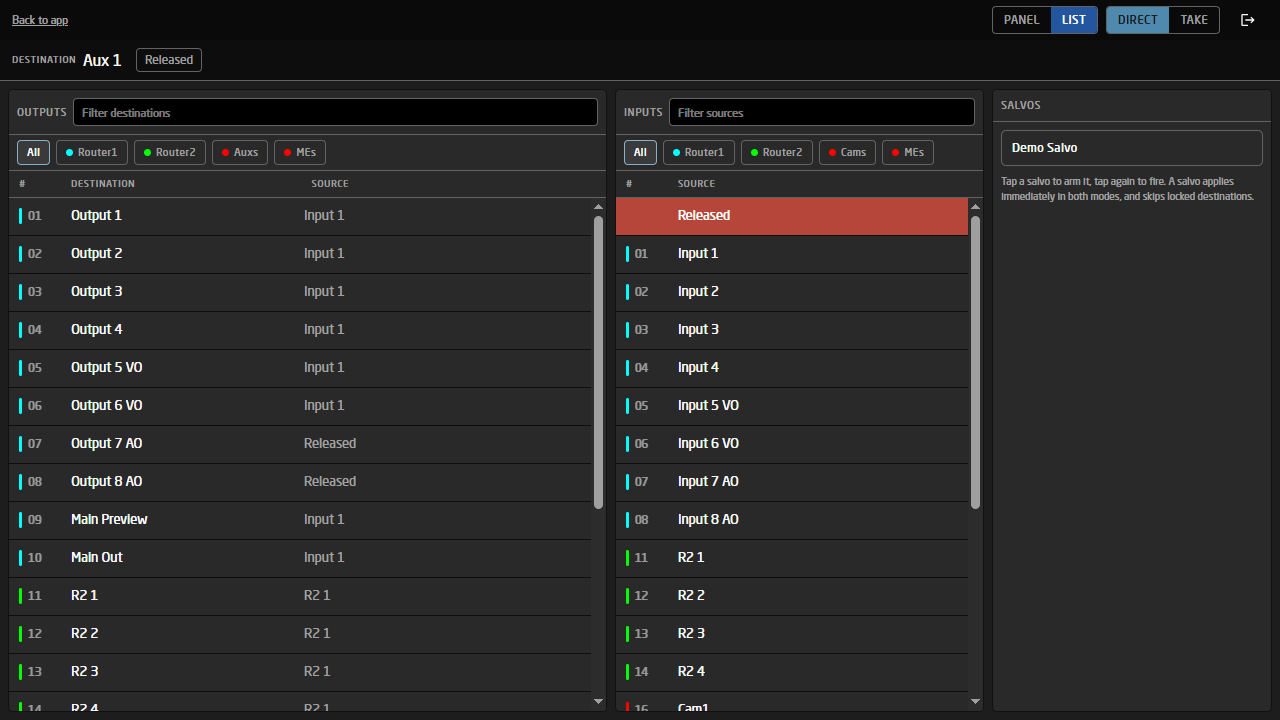Screen dimensions: 1280x720
Task: Click the Released status button beside Aux 1
Action: (x=169, y=60)
